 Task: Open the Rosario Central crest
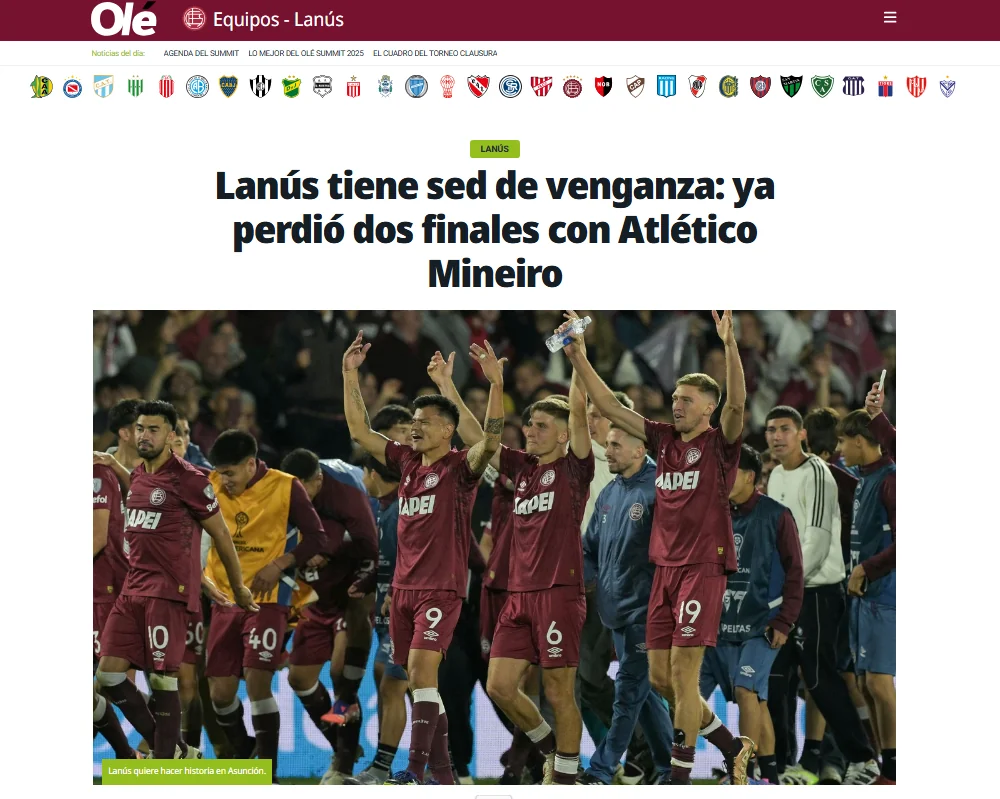tap(728, 86)
